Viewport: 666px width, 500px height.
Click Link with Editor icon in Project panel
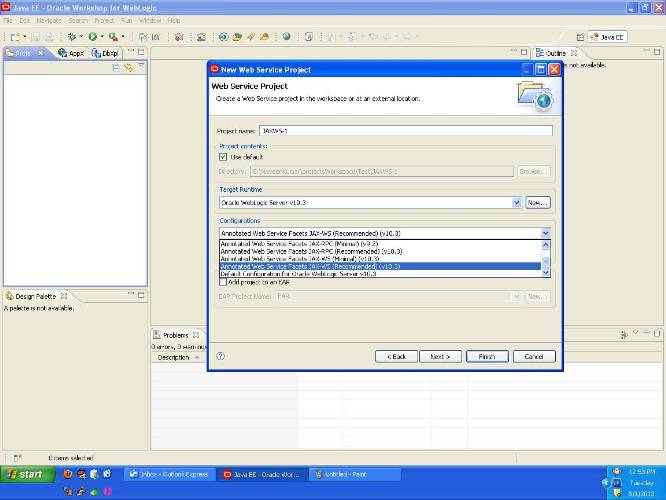pyautogui.click(x=128, y=68)
